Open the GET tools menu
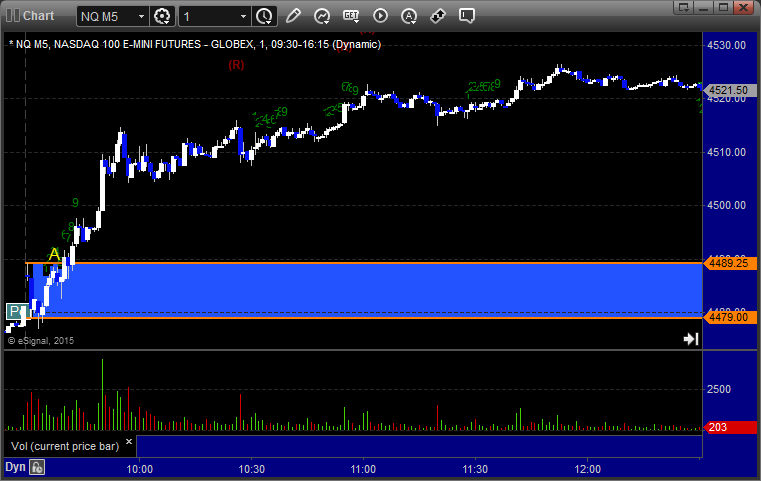The width and height of the screenshot is (761, 481). pos(351,16)
